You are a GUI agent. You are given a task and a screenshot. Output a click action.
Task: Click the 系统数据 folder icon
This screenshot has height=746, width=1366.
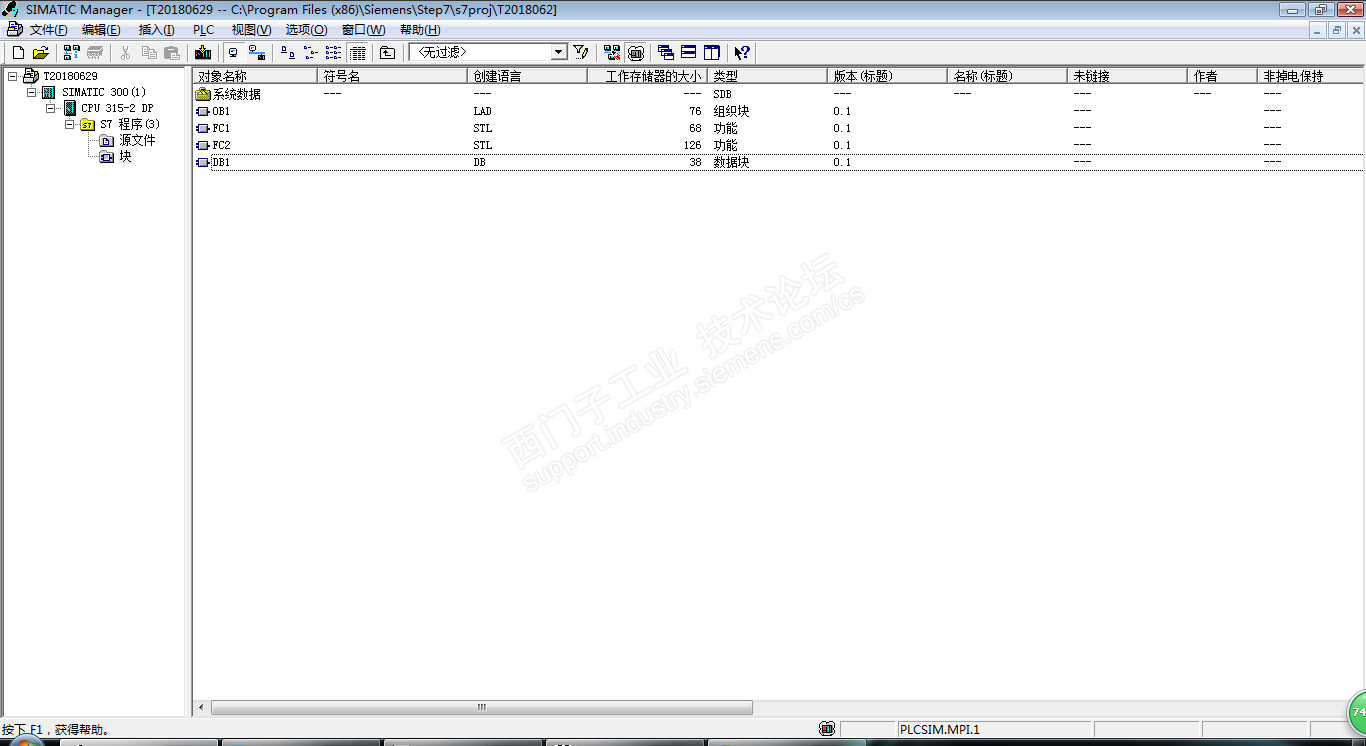pyautogui.click(x=203, y=94)
